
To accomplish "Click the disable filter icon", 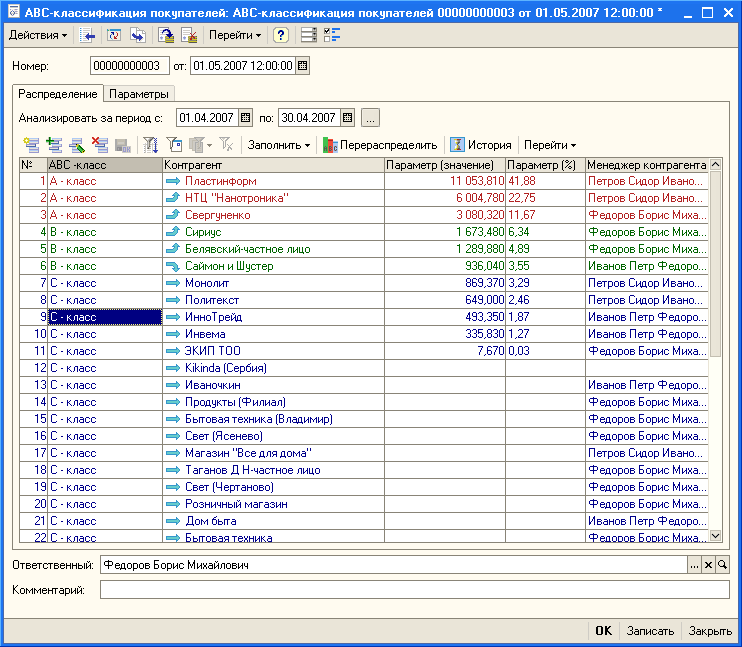I will point(226,145).
